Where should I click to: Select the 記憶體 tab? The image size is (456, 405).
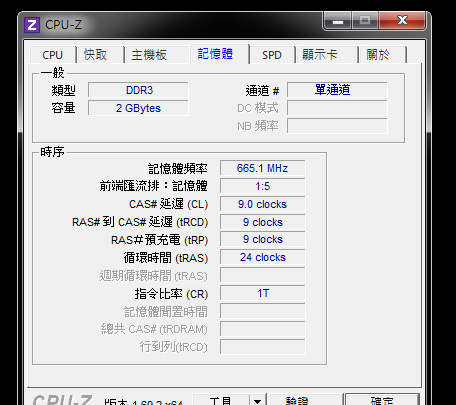click(219, 54)
